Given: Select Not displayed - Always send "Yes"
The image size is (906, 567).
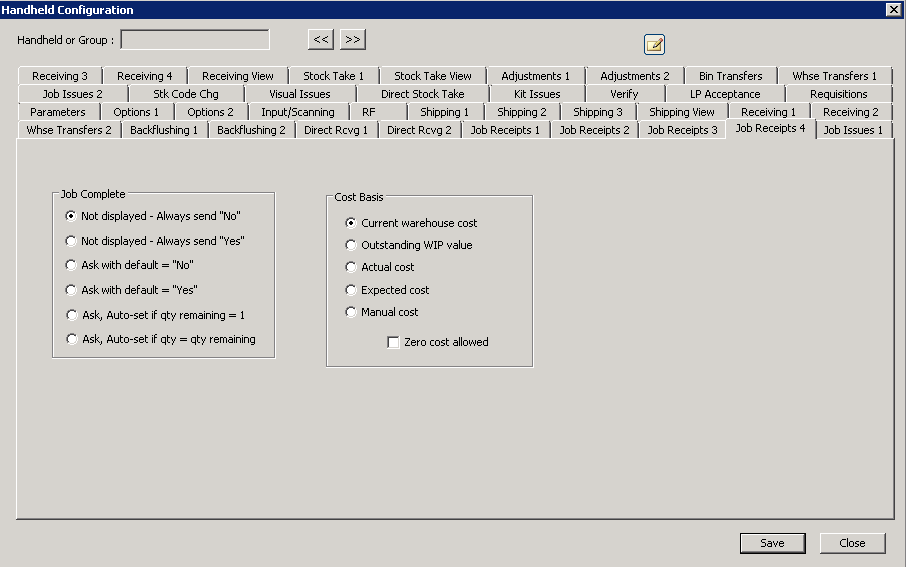Looking at the screenshot, I should 71,241.
